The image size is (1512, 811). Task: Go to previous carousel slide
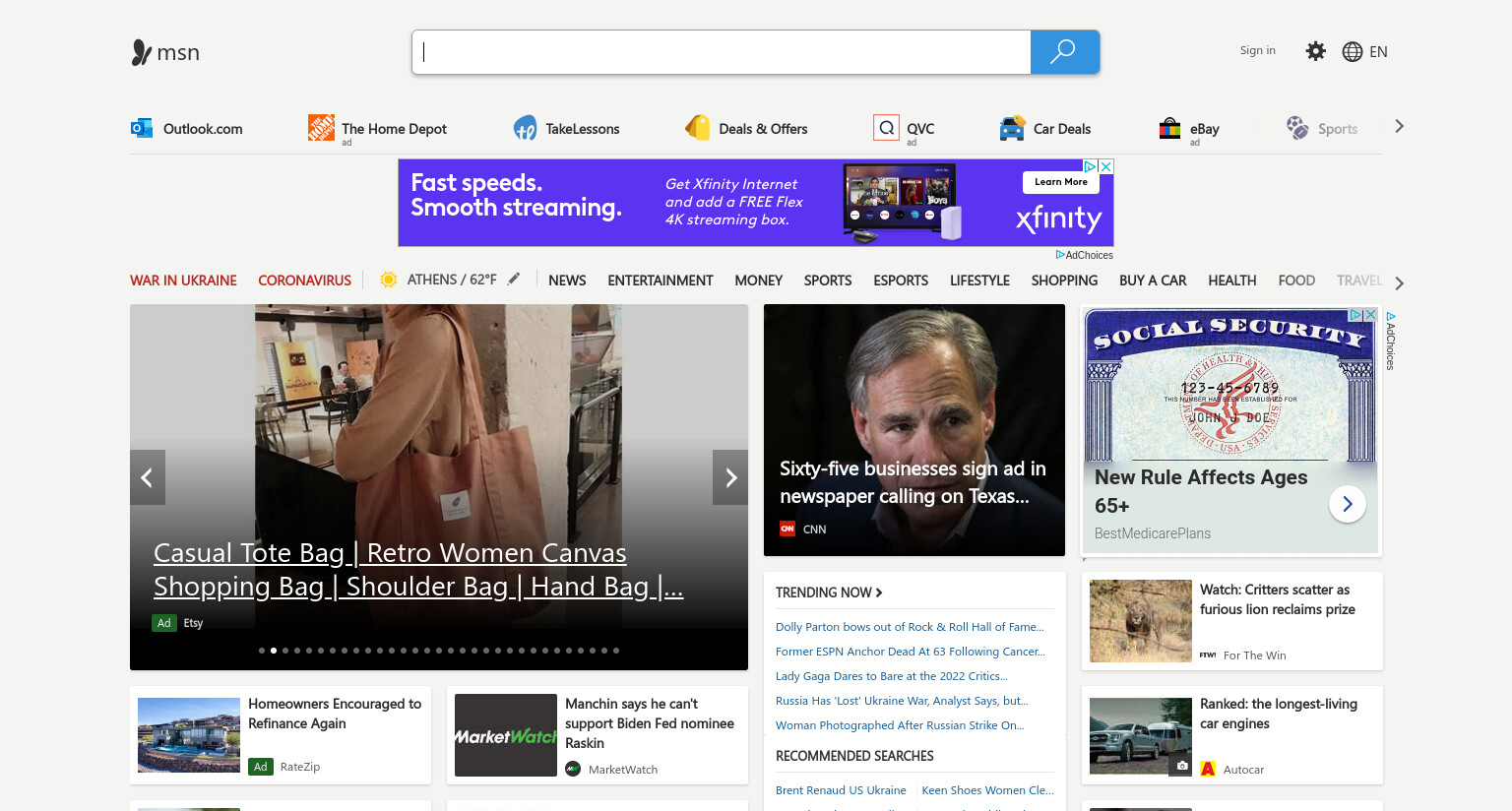point(147,477)
